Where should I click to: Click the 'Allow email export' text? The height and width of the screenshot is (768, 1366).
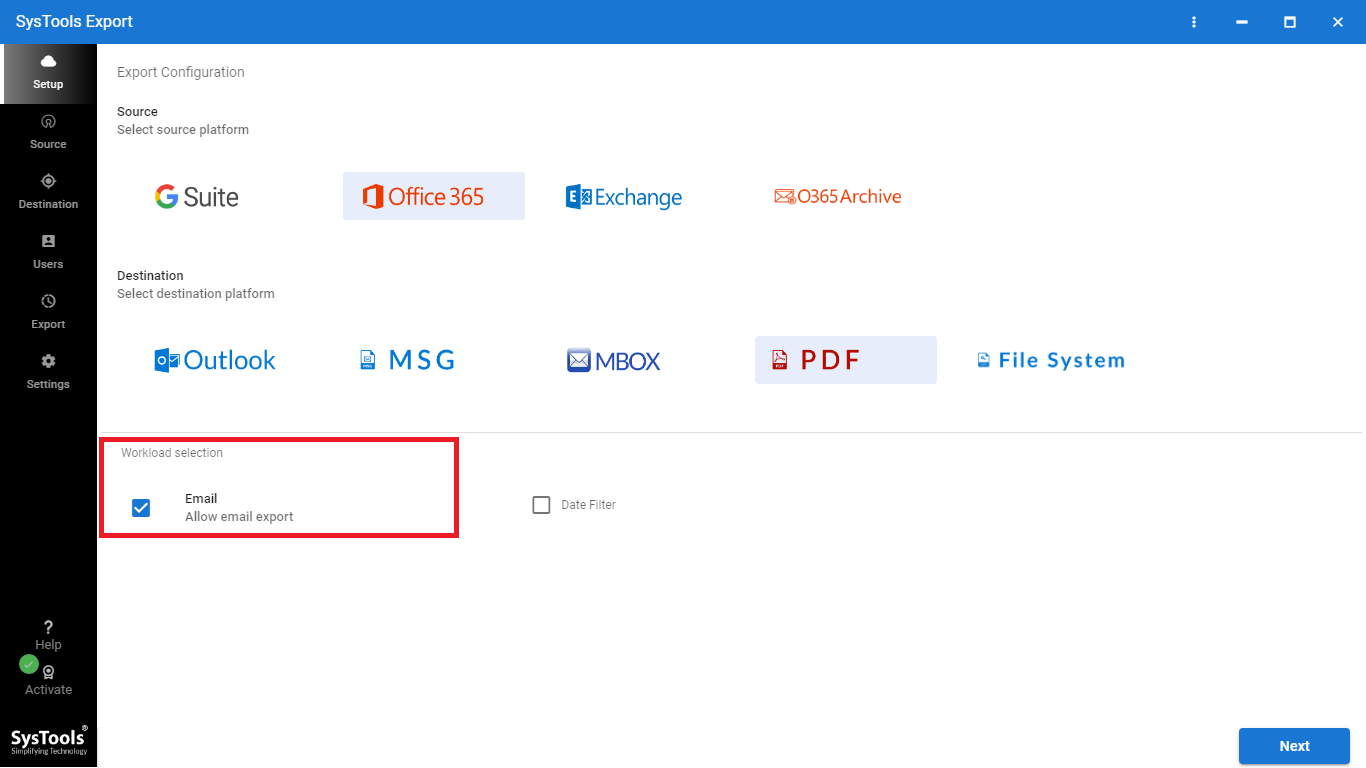pyautogui.click(x=239, y=517)
